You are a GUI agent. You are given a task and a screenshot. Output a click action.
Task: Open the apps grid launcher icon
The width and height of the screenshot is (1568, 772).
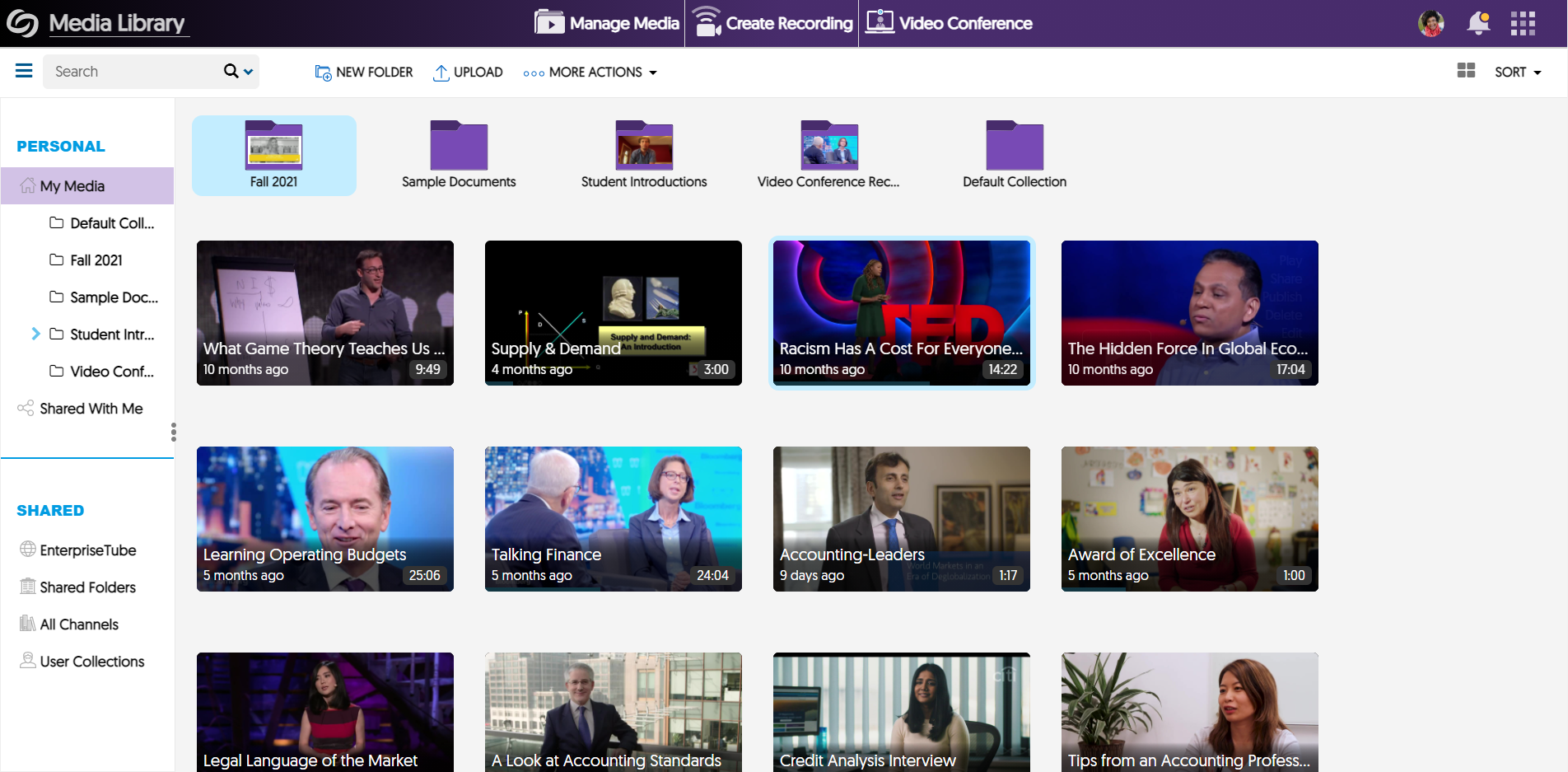pos(1523,23)
